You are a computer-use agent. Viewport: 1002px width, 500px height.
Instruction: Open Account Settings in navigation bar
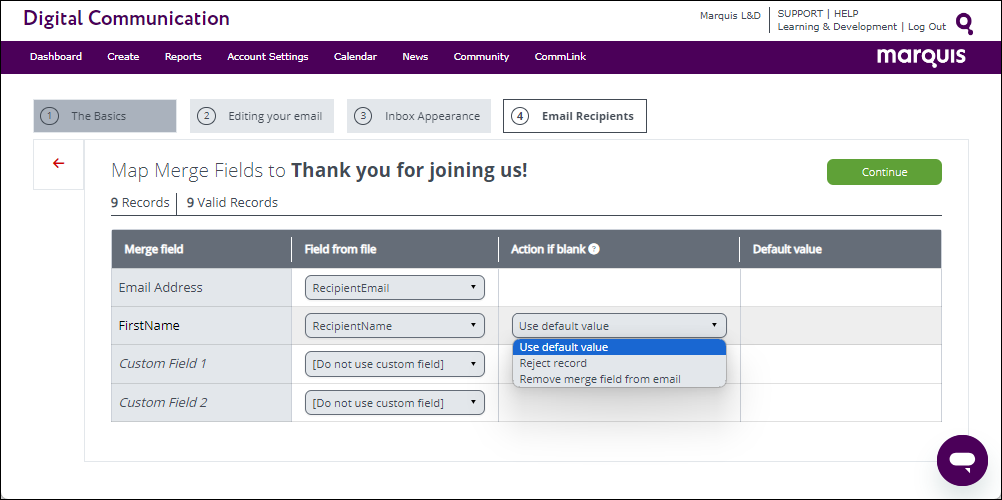click(x=267, y=57)
